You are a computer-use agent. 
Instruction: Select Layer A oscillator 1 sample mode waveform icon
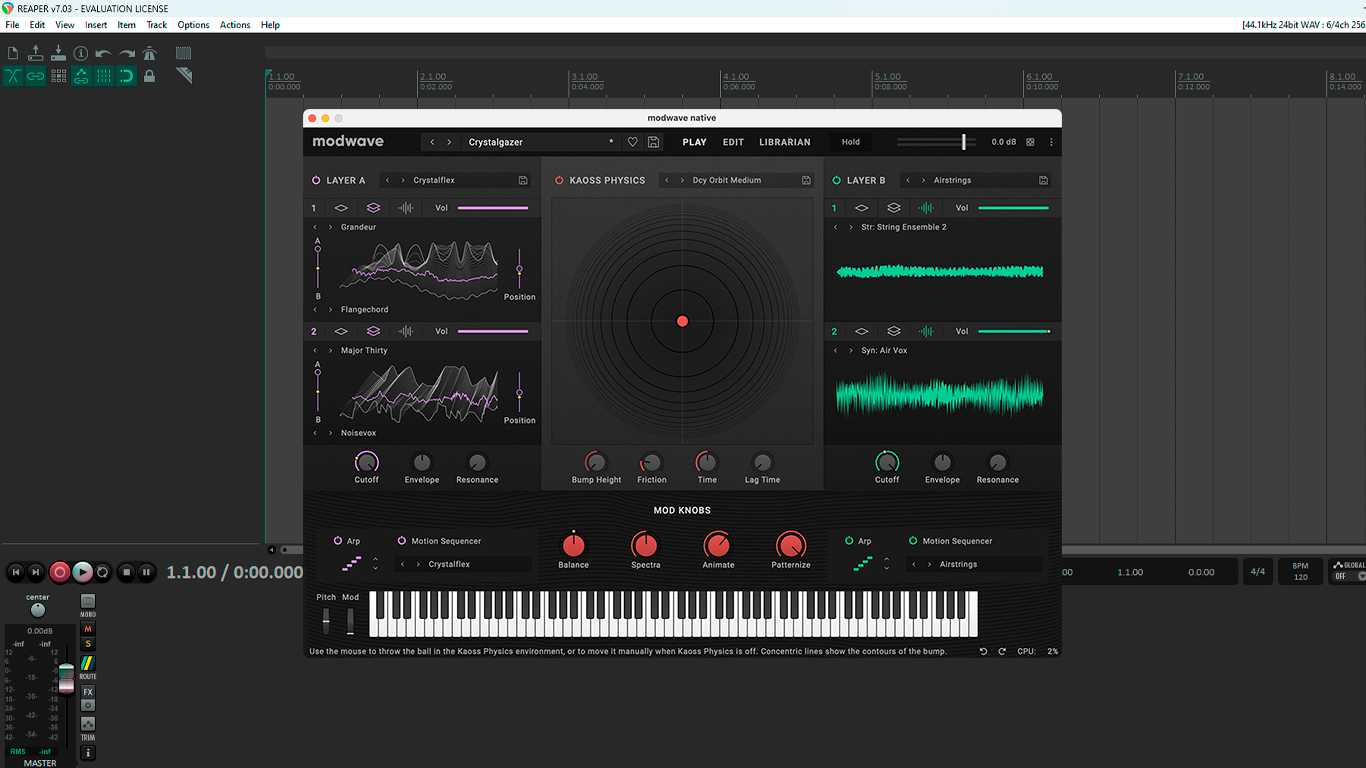pos(406,208)
